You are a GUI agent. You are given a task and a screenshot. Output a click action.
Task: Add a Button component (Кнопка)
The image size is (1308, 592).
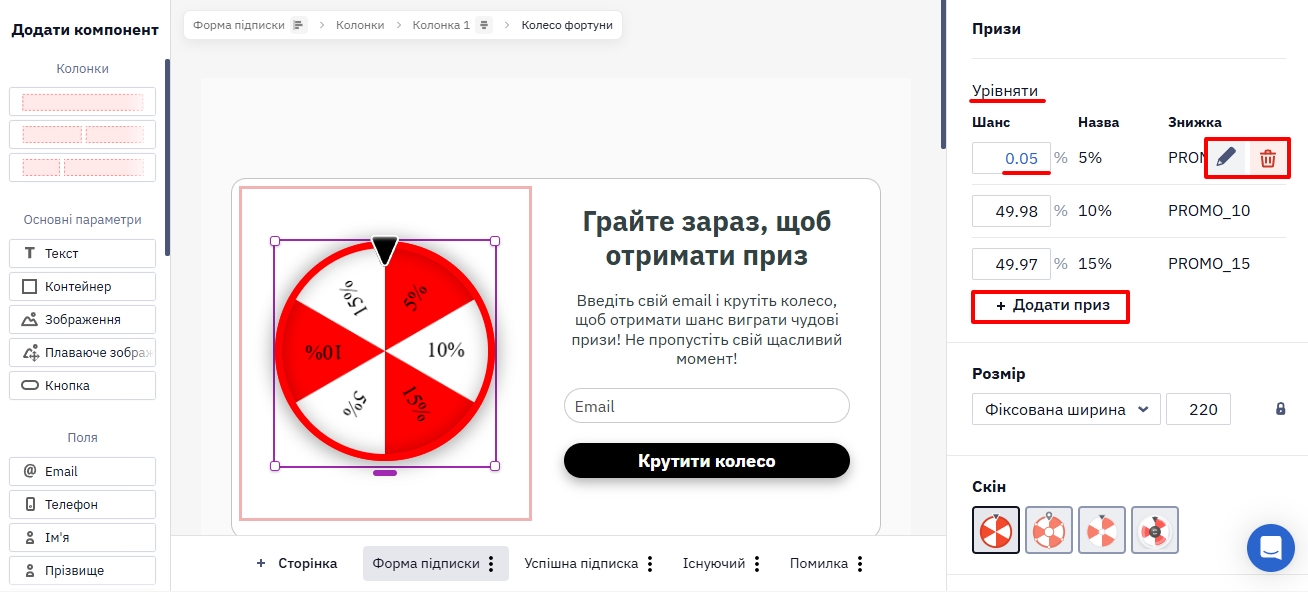83,385
